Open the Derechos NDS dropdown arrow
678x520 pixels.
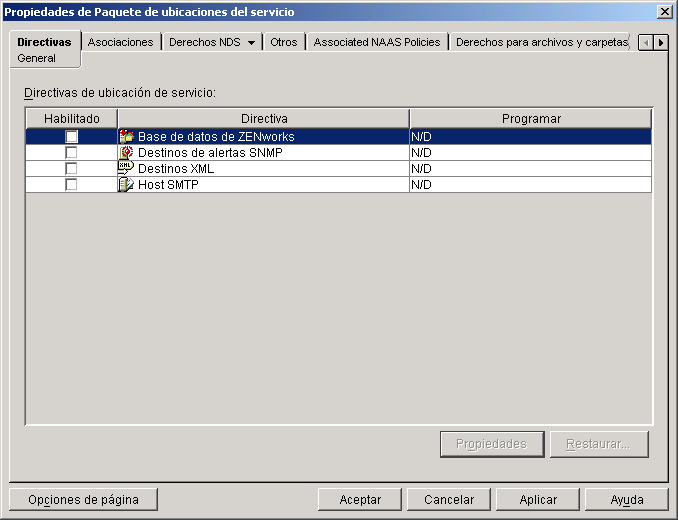(x=251, y=42)
